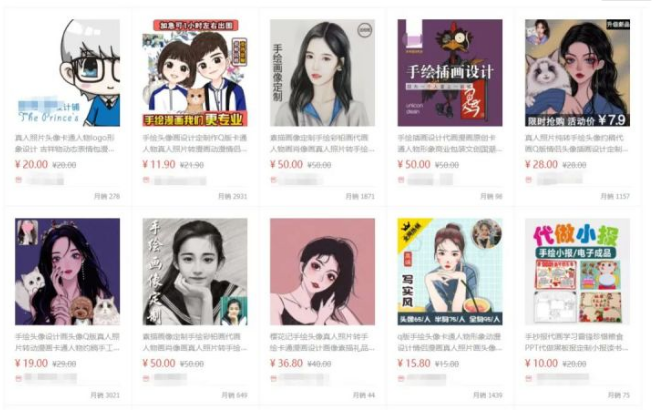656x417 pixels.
Task: Open the 代做小报 product thumbnail
Action: (x=577, y=271)
